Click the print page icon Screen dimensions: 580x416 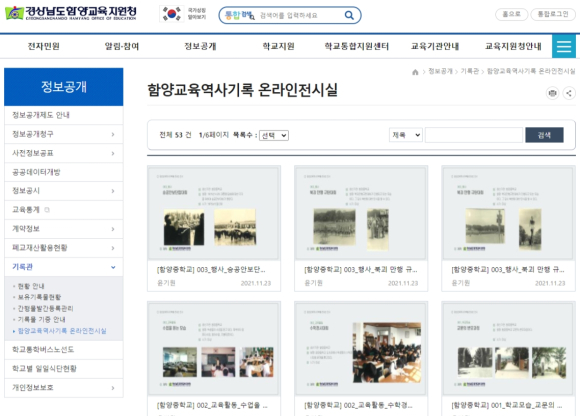(552, 93)
